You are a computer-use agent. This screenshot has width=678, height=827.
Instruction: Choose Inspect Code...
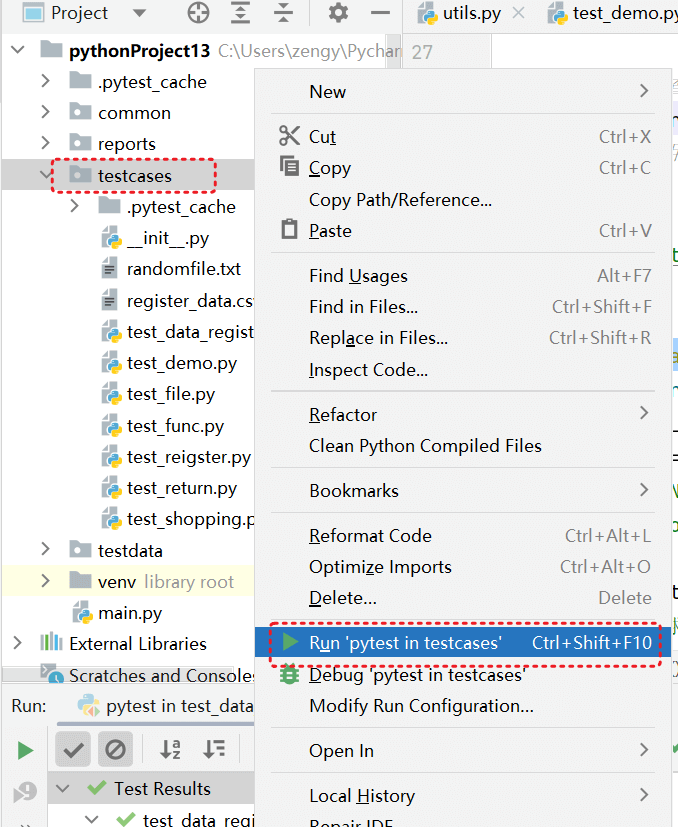(463, 369)
